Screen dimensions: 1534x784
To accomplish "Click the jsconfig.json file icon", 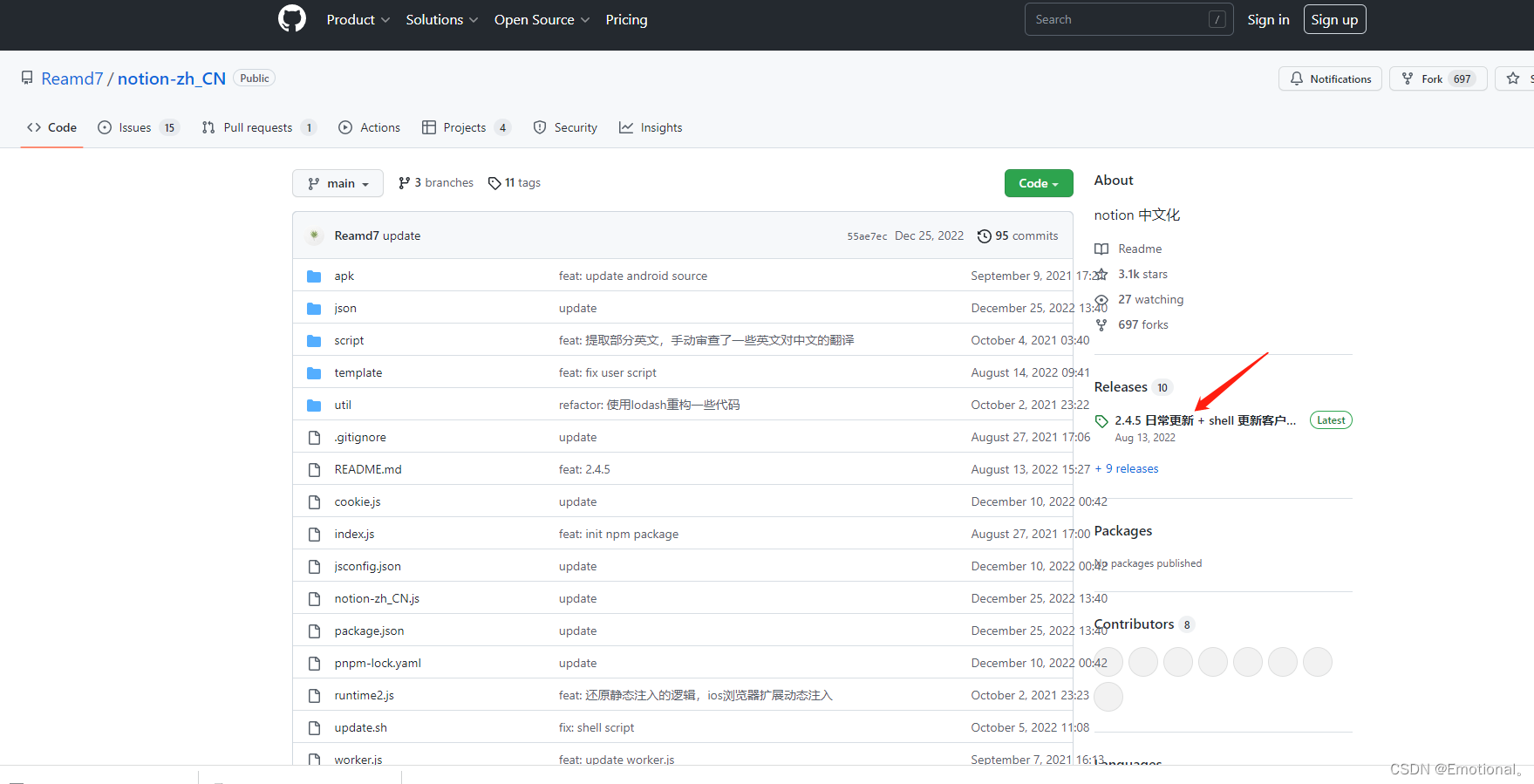I will (x=314, y=567).
